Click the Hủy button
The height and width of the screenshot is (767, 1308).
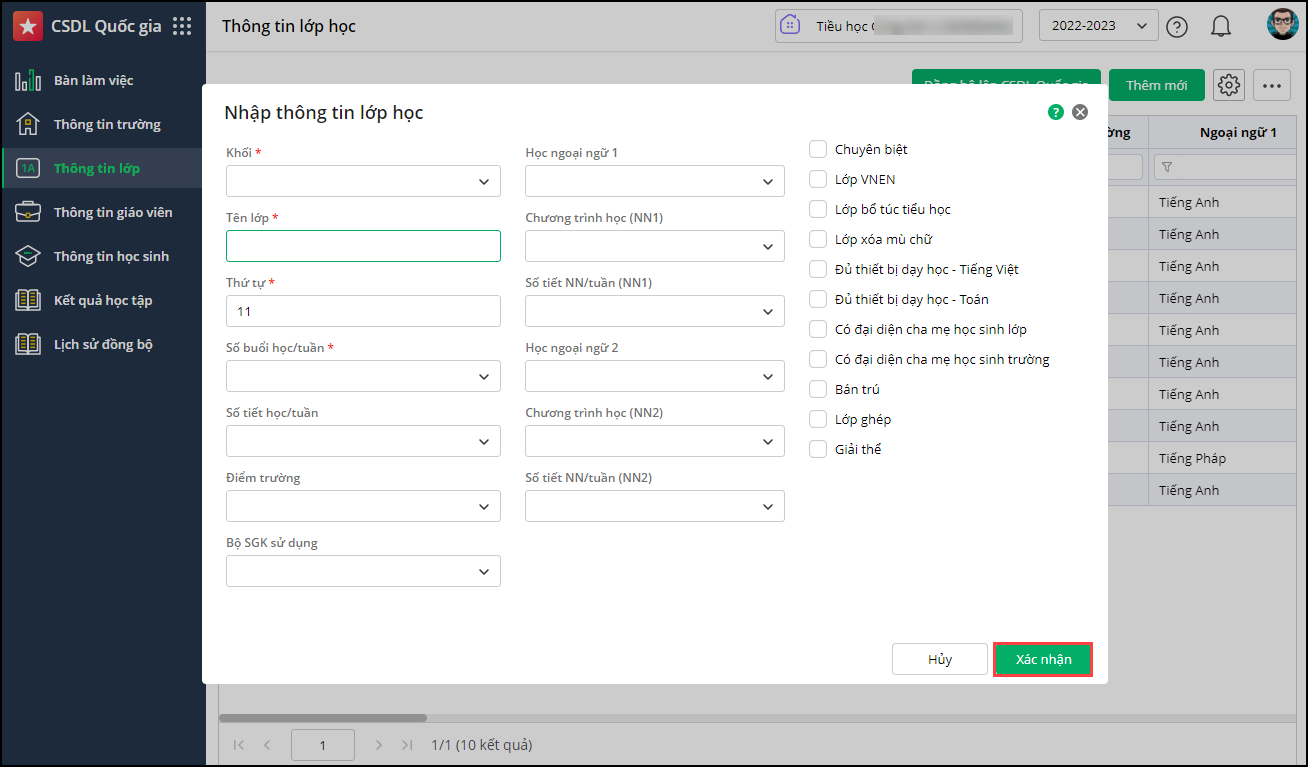tap(940, 660)
